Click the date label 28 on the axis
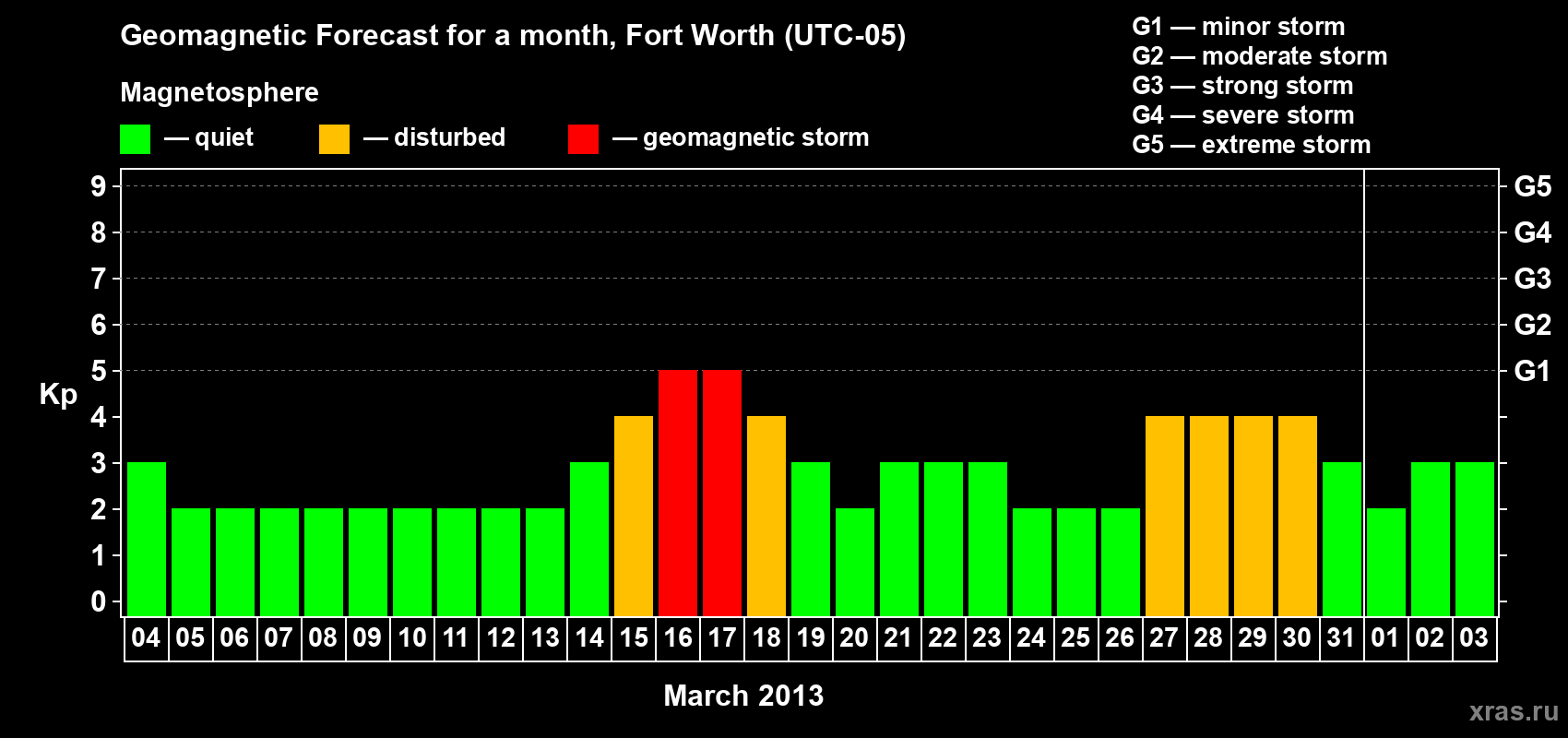Viewport: 1568px width, 738px height. click(x=1208, y=637)
